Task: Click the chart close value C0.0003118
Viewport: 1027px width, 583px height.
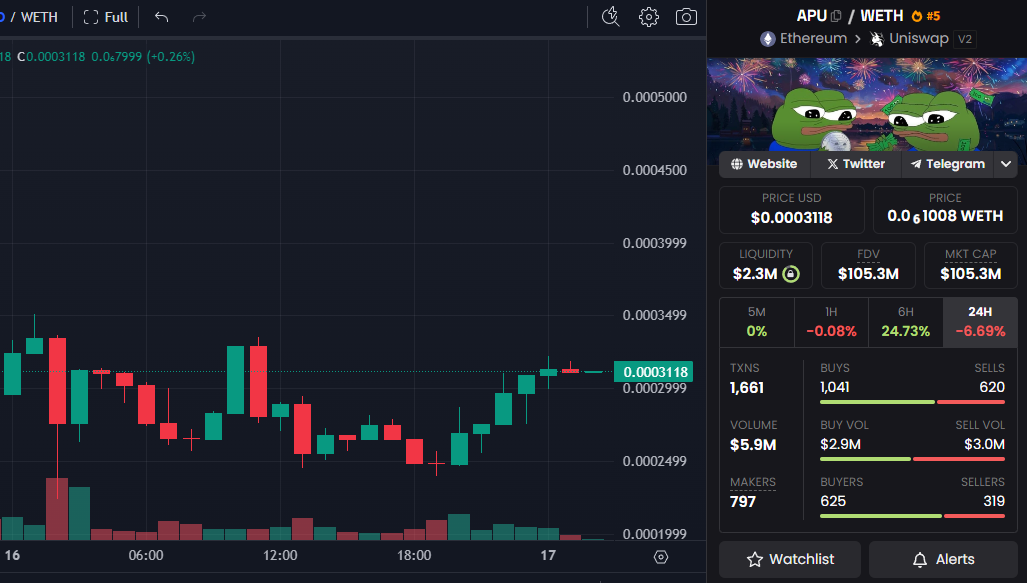Action: pos(51,57)
